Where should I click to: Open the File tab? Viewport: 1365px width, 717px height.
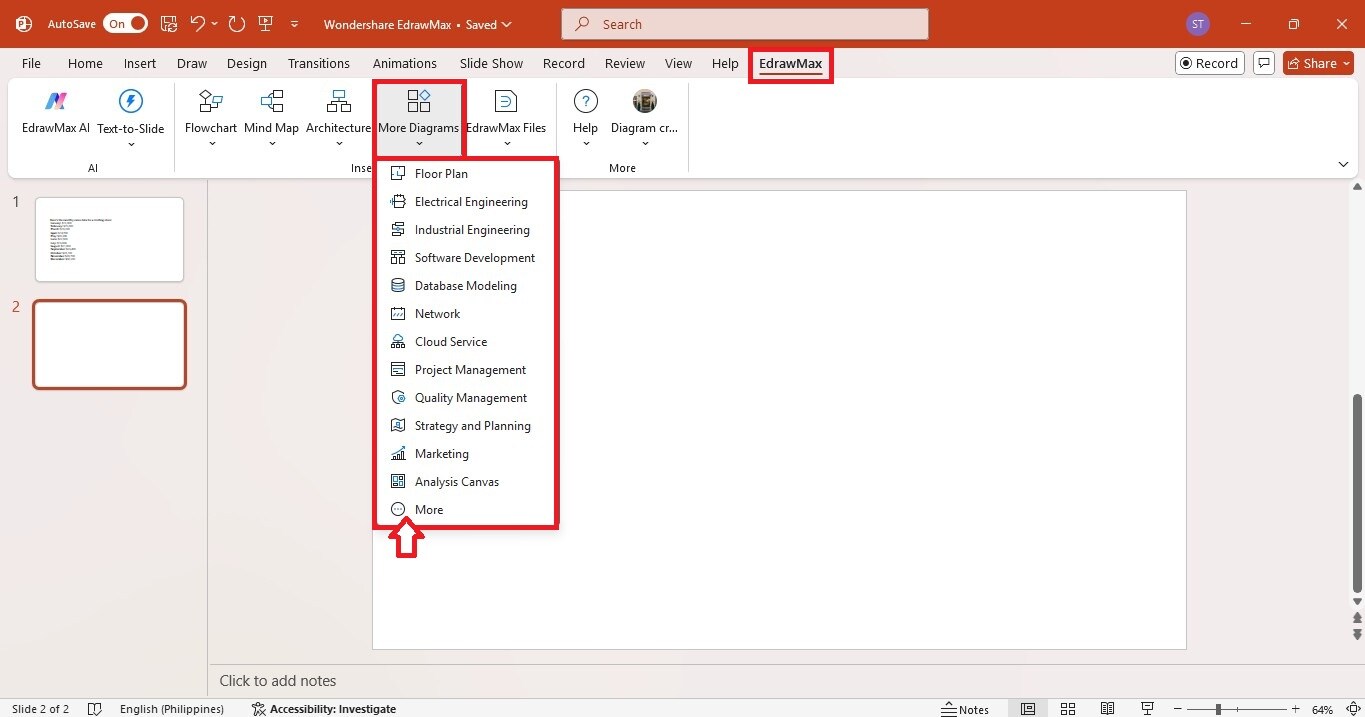click(31, 63)
